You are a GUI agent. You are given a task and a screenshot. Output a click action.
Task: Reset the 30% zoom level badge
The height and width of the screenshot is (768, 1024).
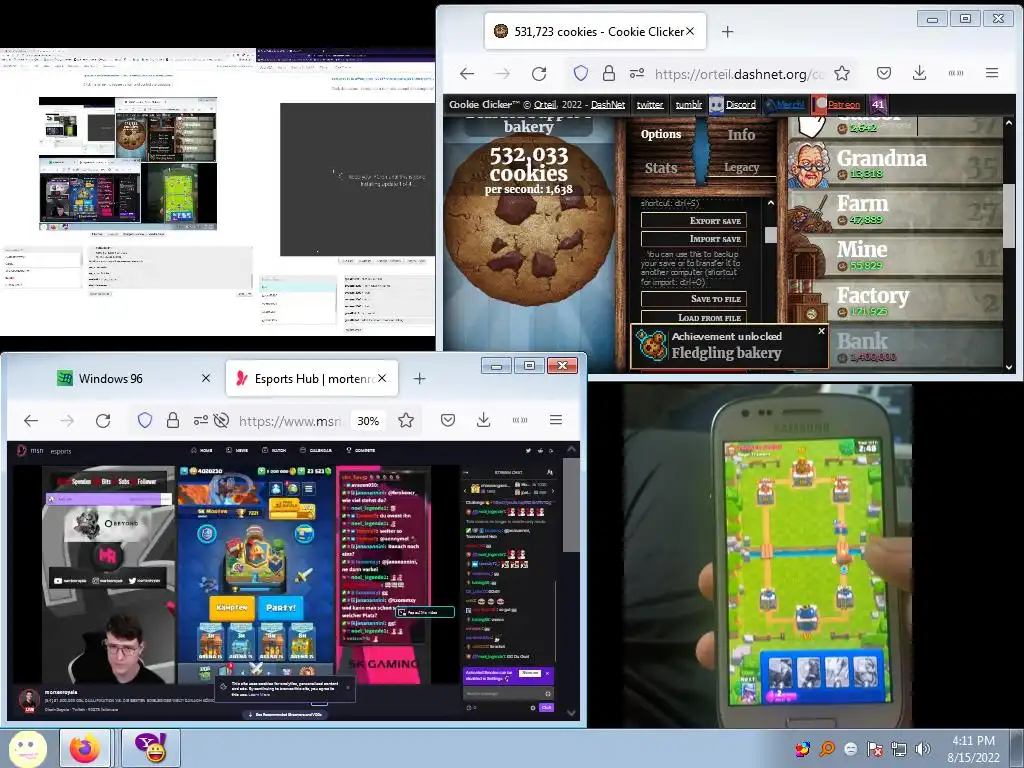click(x=368, y=421)
